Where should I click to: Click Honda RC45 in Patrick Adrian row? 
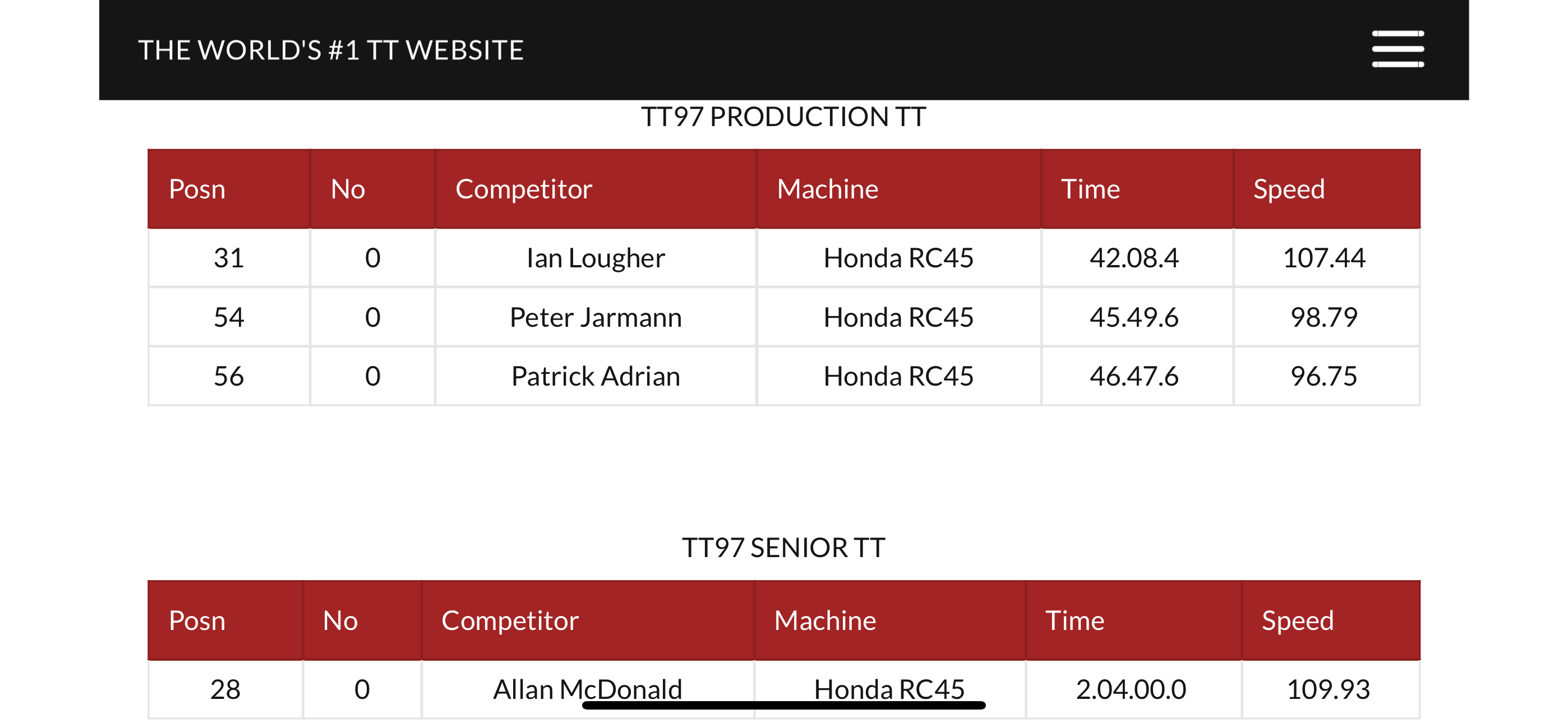coord(898,376)
